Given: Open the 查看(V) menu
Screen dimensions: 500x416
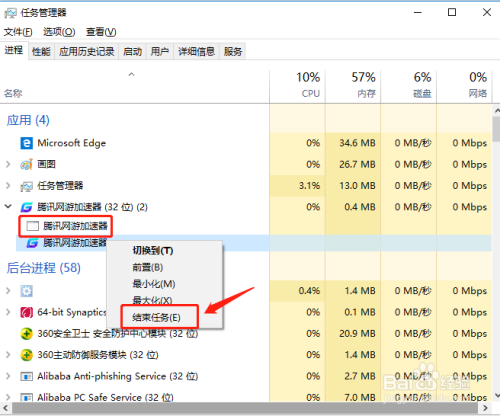Looking at the screenshot, I should tap(101, 32).
